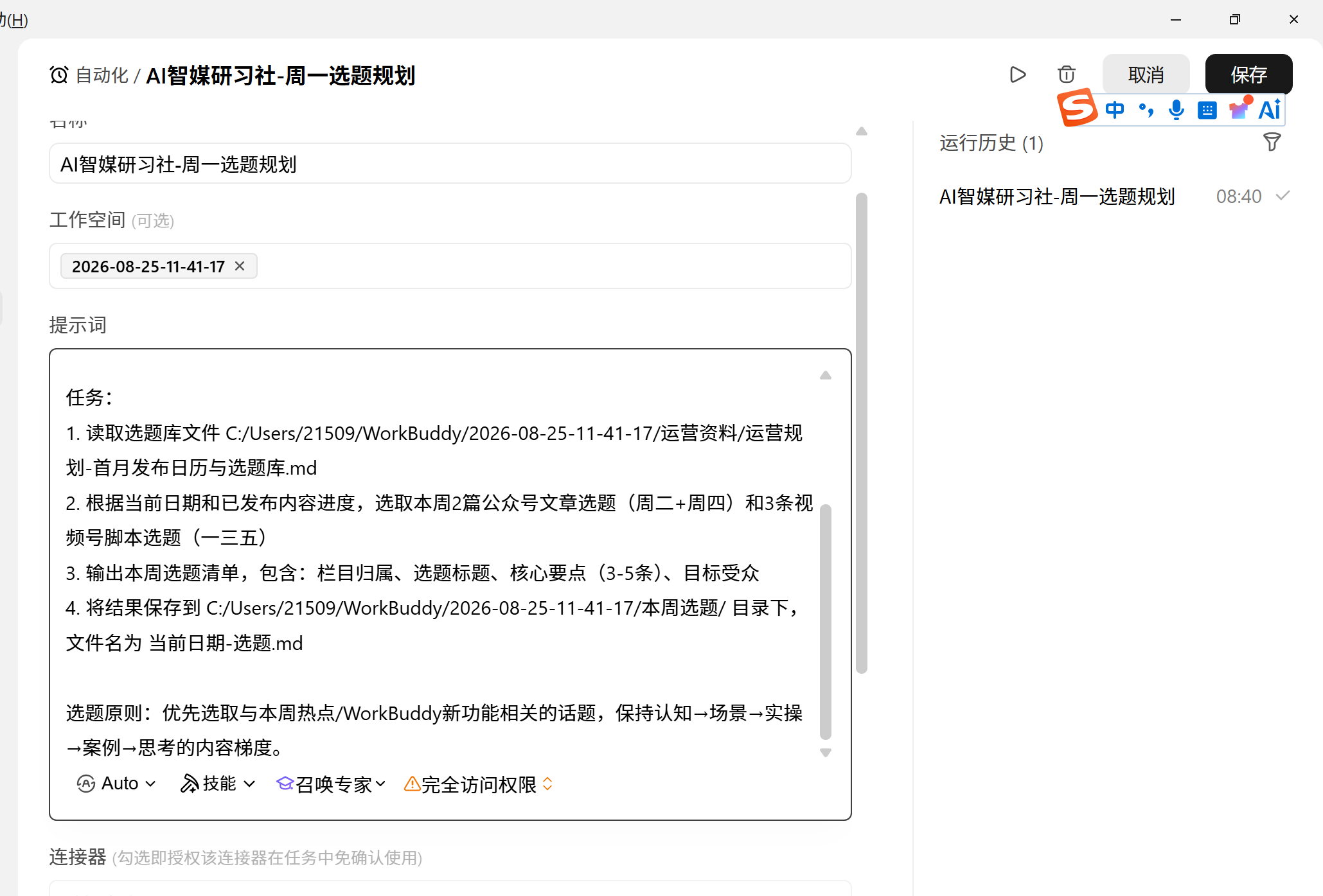The height and width of the screenshot is (896, 1323).
Task: Open the 召唤专家 dropdown
Action: [x=331, y=784]
